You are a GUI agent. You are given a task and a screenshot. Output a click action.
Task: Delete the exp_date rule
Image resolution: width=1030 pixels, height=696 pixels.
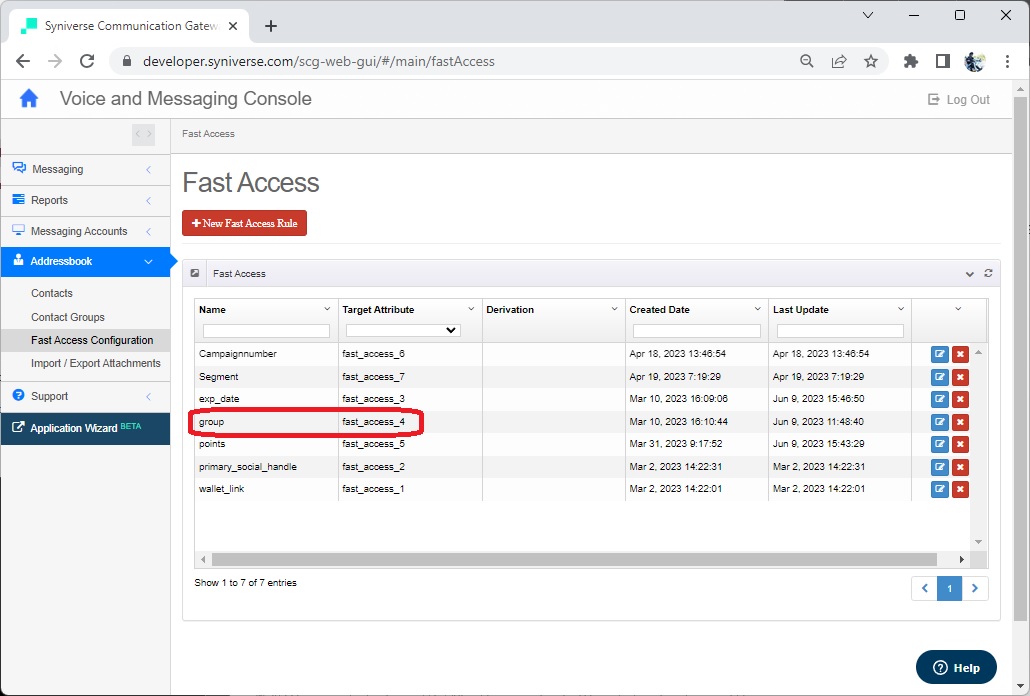click(x=960, y=399)
